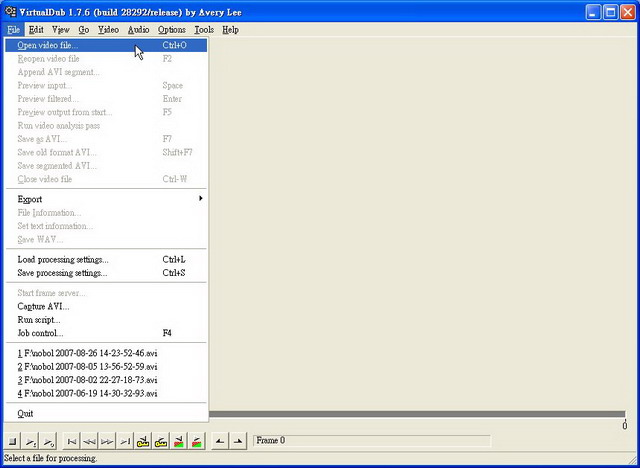
Task: Open recent file 2007-08-02 22-27-18-73.avi
Action: pos(106,380)
